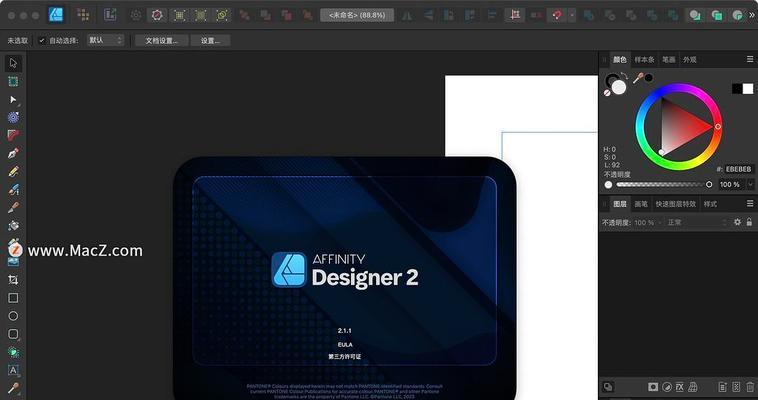This screenshot has width=758, height=400.
Task: Open the 默认 auto-select dropdown
Action: coord(105,41)
